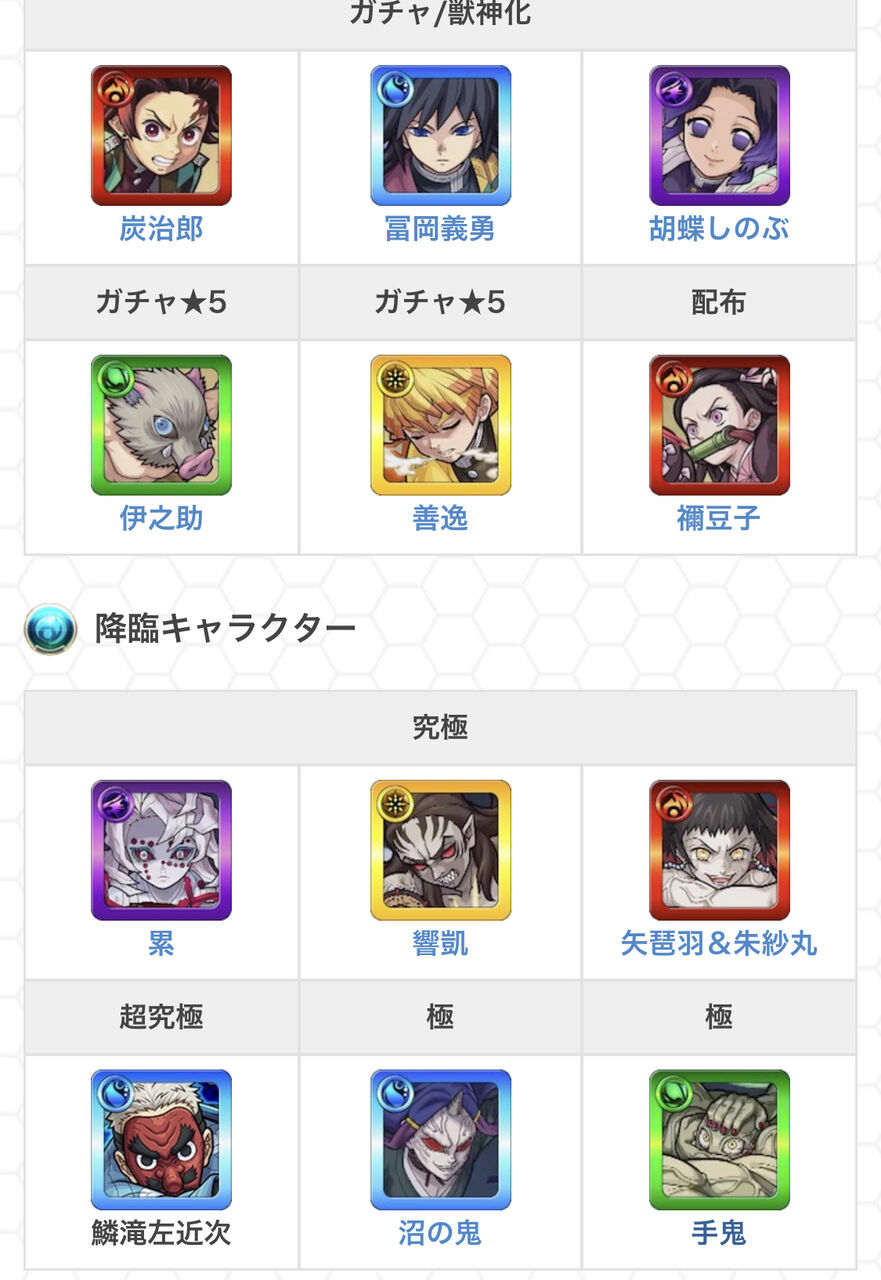Image resolution: width=881 pixels, height=1280 pixels.
Task: Open the 伊之助 boar-mask icon
Action: [161, 425]
